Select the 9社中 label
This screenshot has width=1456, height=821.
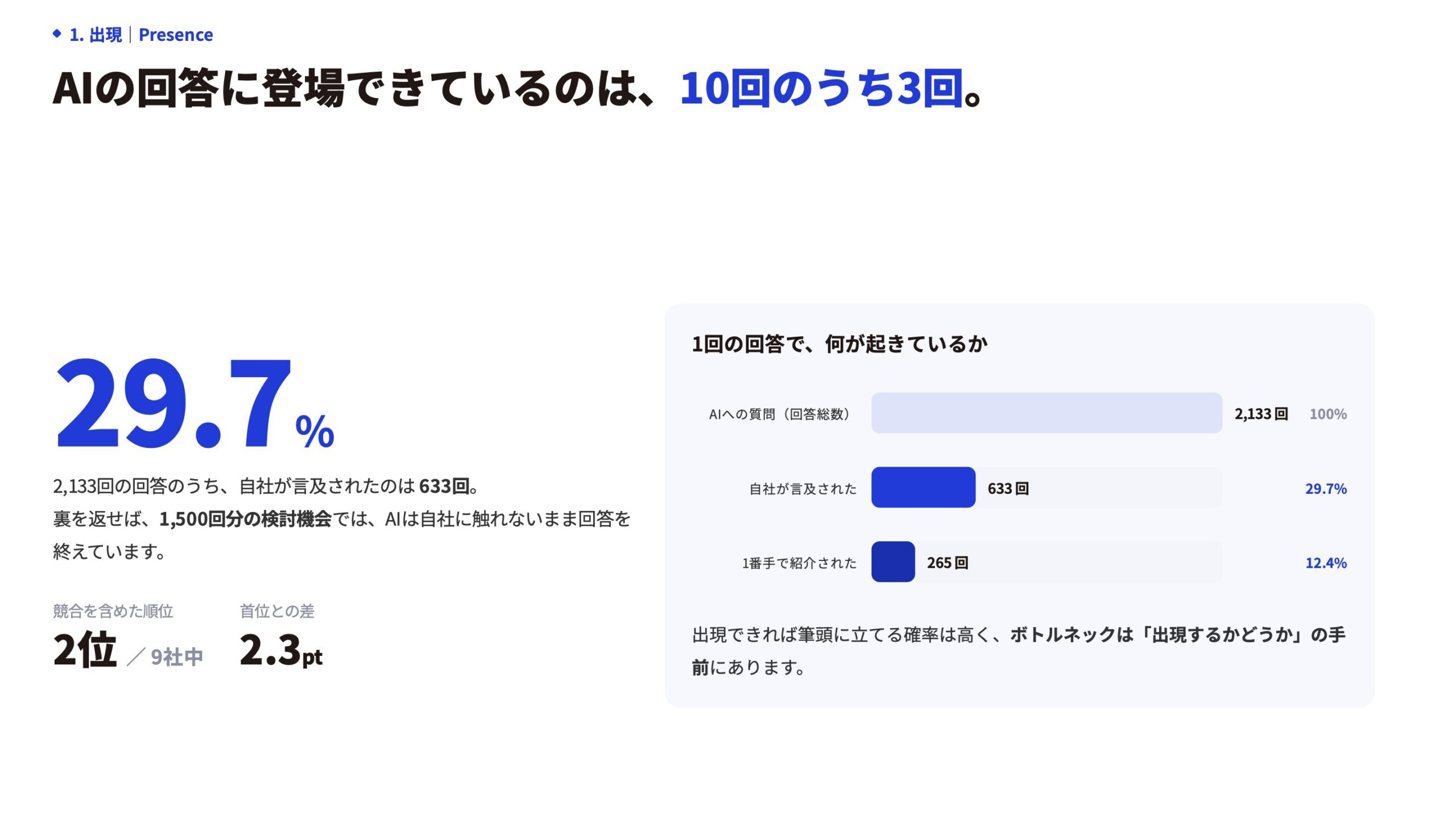pos(177,657)
